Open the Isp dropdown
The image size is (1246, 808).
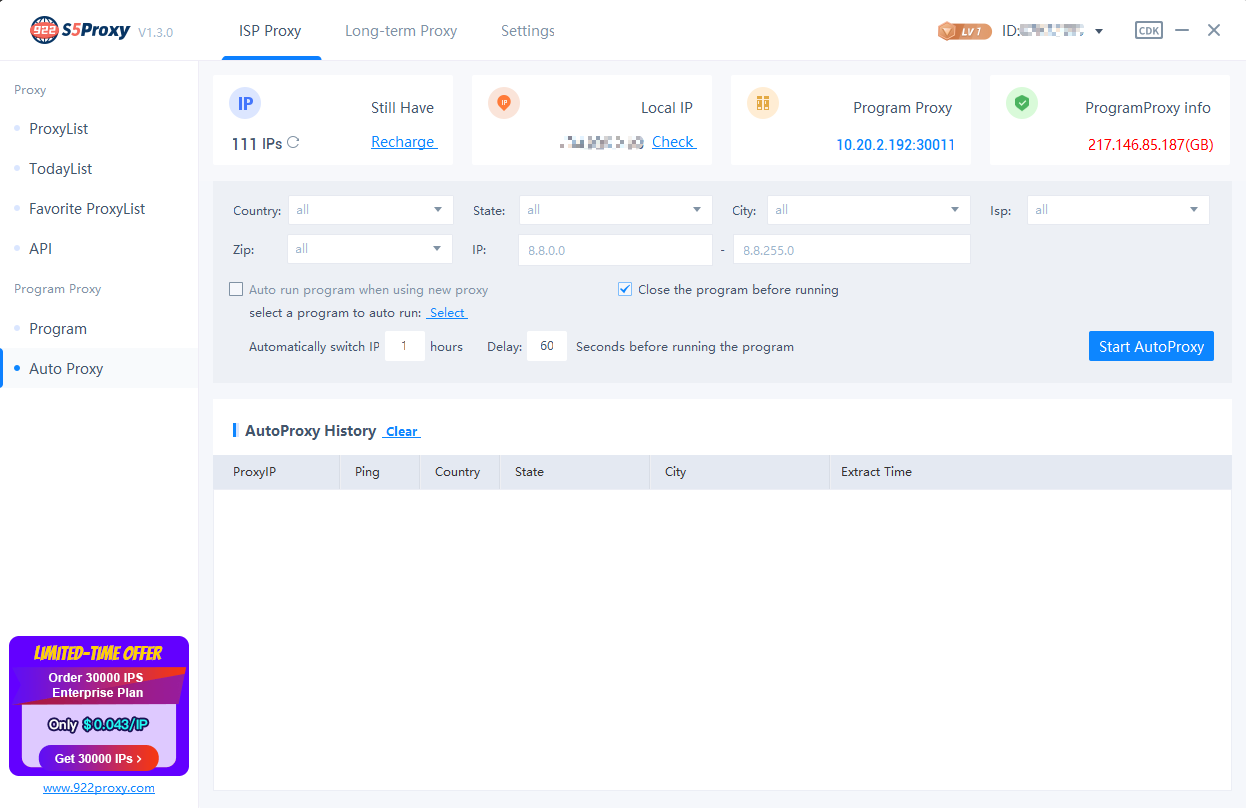pyautogui.click(x=1118, y=210)
